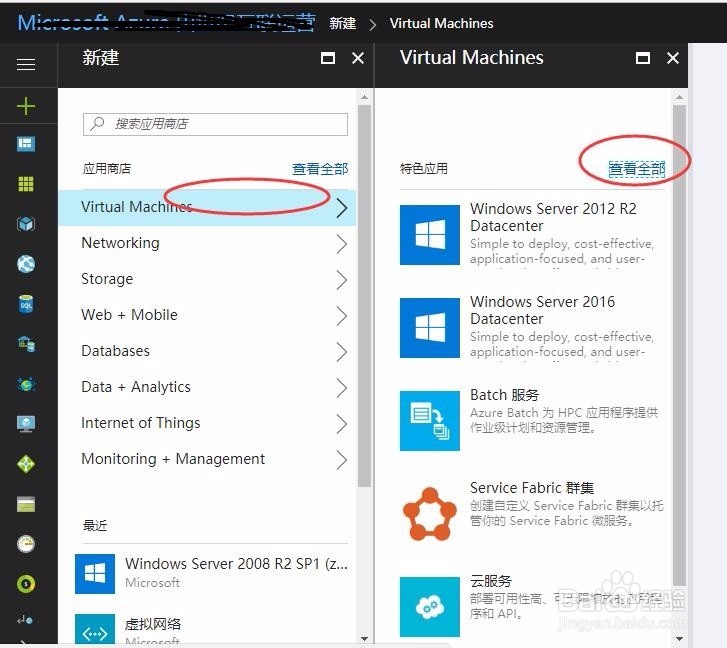
Task: Select the Networking category
Action: pyautogui.click(x=207, y=243)
